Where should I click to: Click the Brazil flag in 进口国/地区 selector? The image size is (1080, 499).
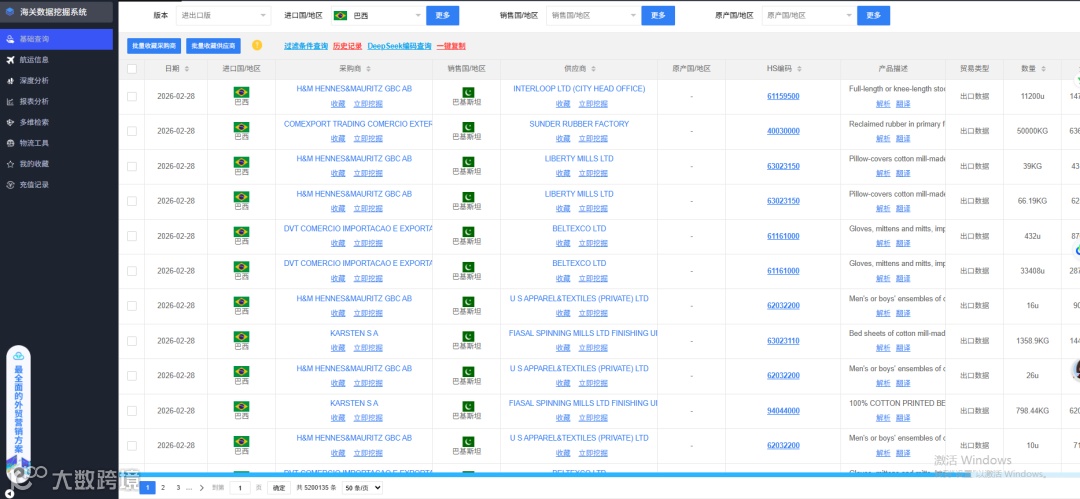[x=340, y=15]
